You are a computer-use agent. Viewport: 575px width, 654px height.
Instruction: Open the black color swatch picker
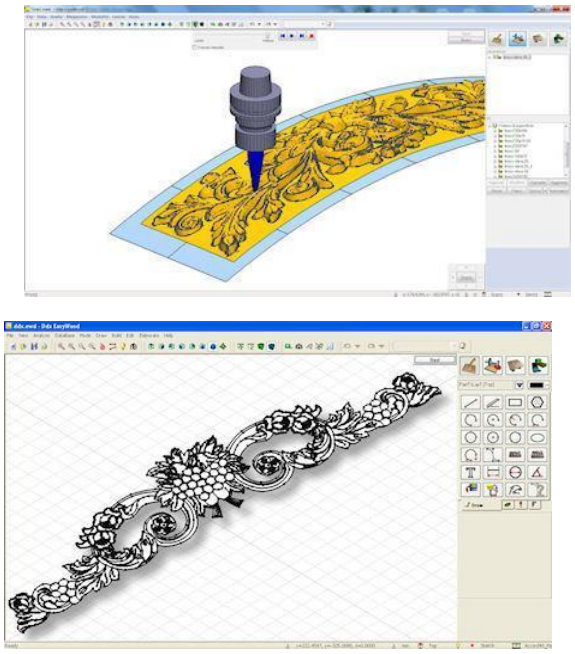click(538, 385)
